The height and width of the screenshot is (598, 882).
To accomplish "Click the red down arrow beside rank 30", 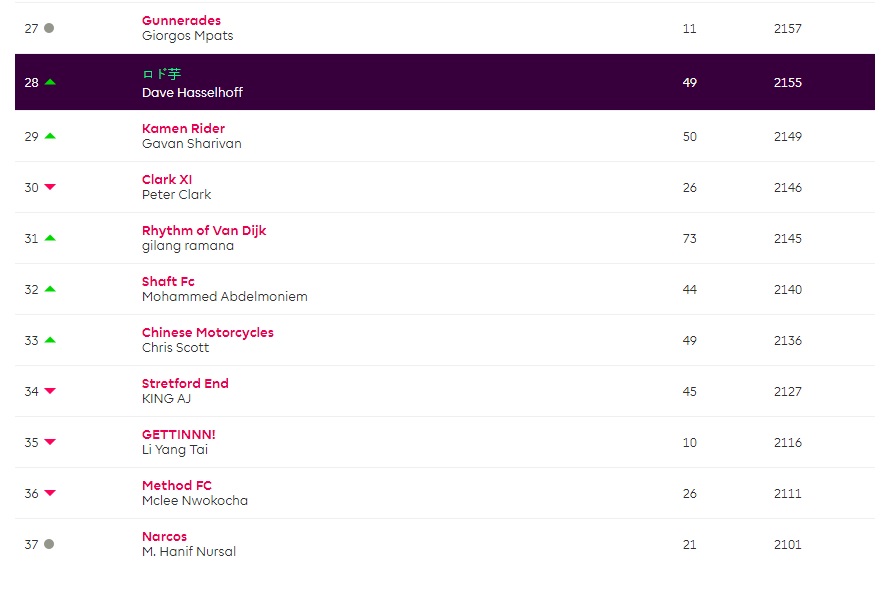I will tap(50, 187).
